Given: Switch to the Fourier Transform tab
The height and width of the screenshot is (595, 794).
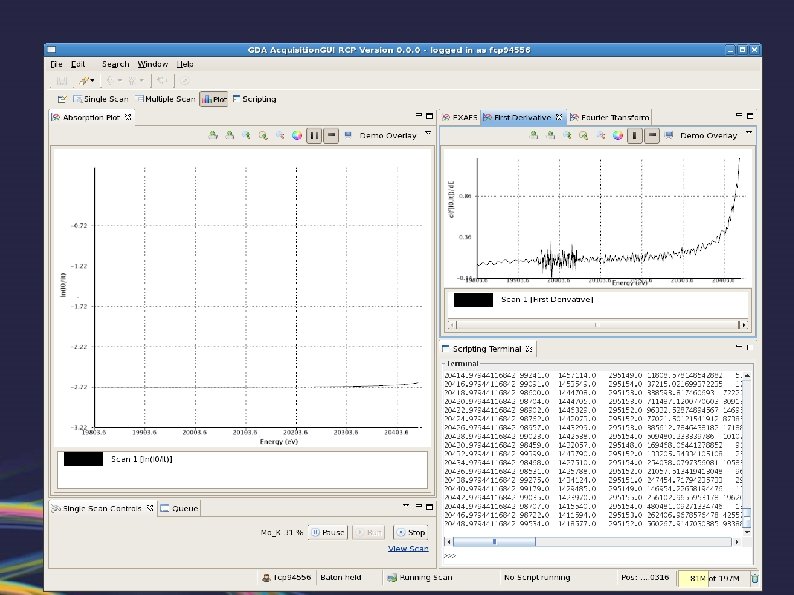Looking at the screenshot, I should [614, 117].
